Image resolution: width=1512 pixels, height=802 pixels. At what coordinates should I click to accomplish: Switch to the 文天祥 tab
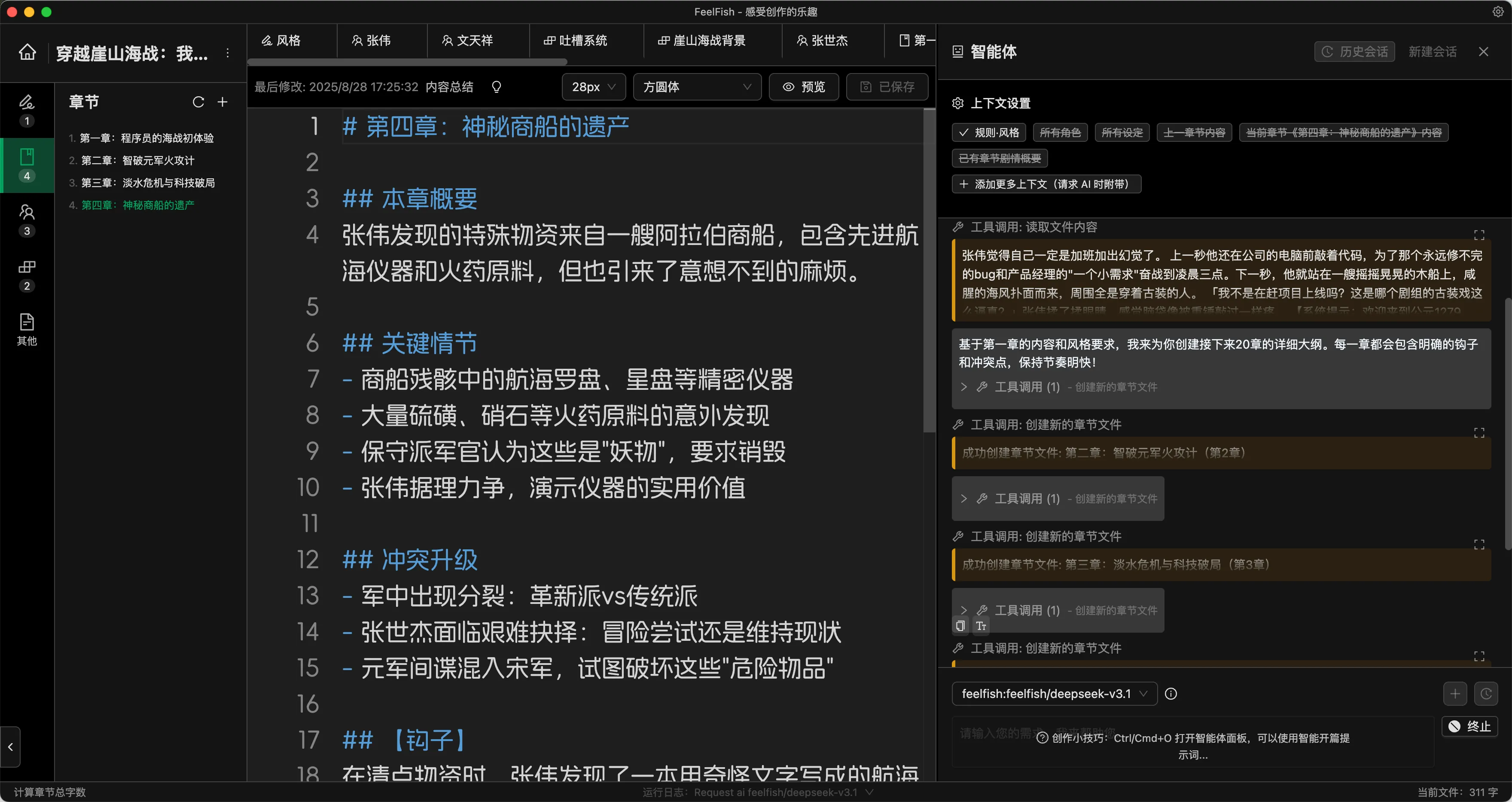468,40
